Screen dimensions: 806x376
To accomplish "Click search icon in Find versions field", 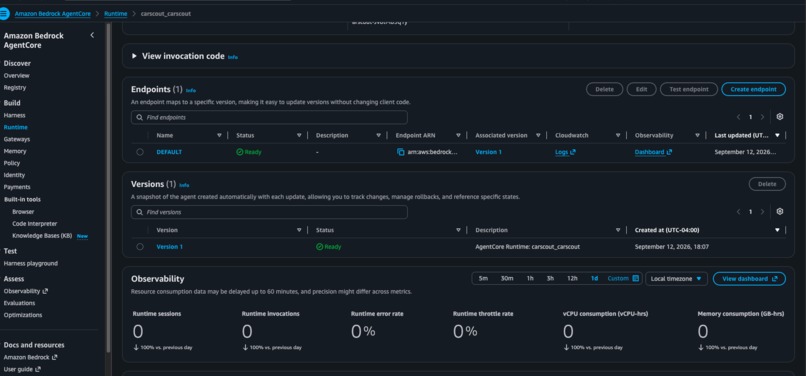I will 140,212.
